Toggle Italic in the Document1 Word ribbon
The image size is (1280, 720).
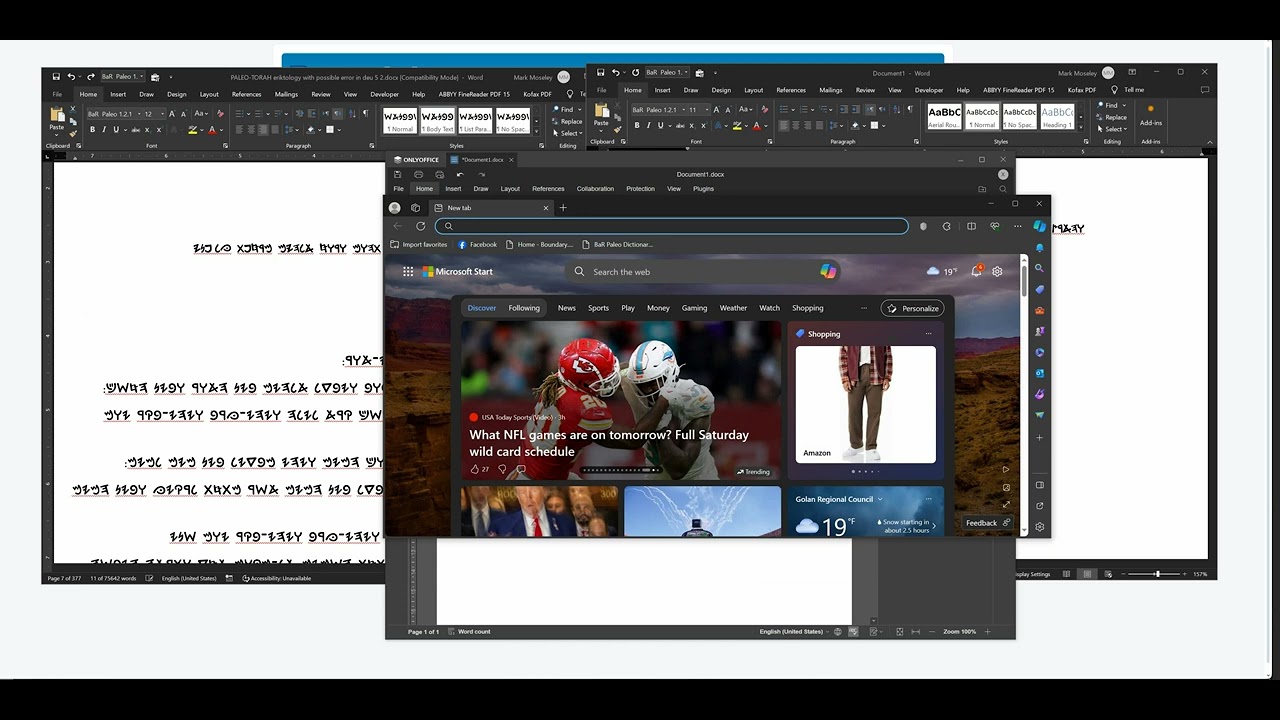(649, 125)
